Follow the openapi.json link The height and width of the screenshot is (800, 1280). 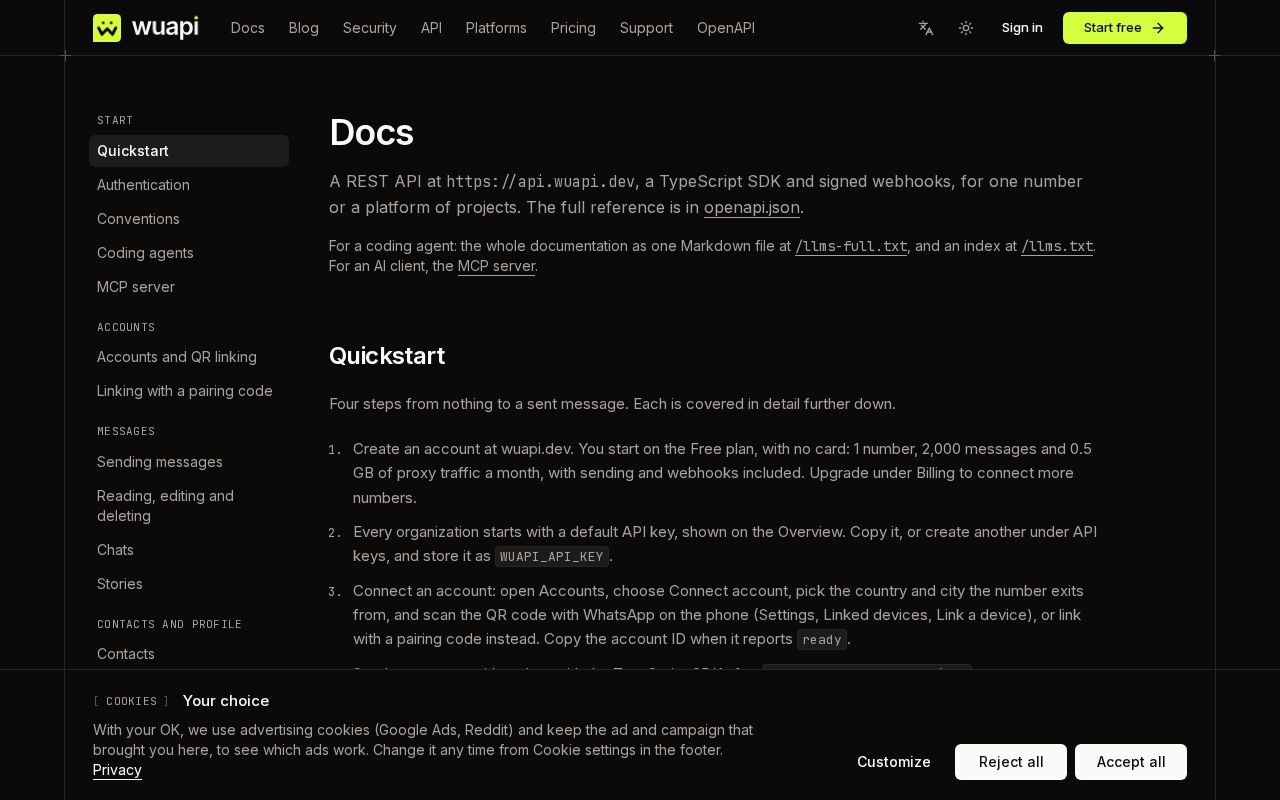[x=752, y=207]
